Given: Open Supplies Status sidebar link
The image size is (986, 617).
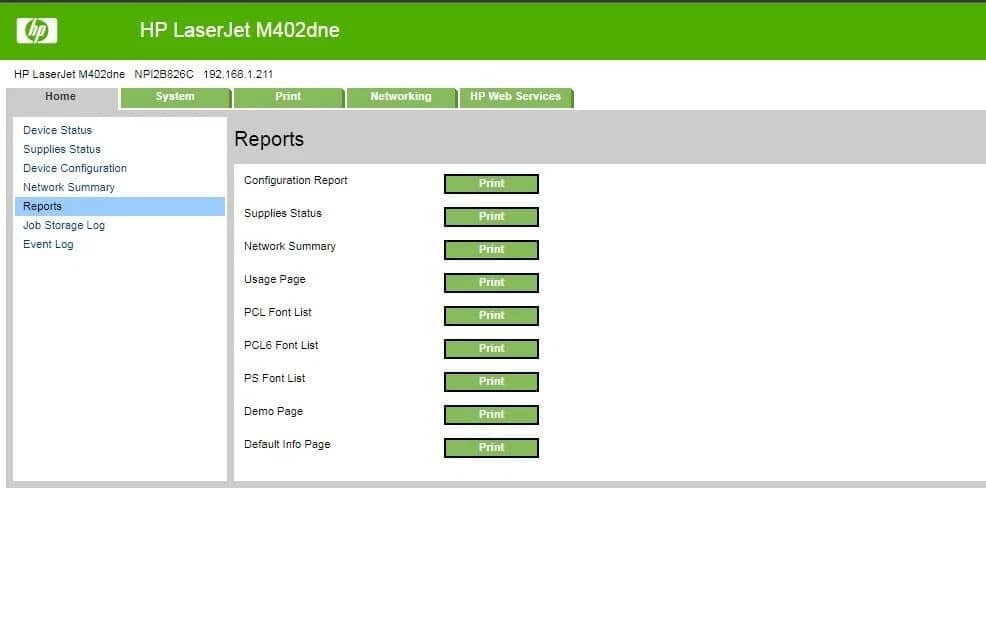Looking at the screenshot, I should coord(62,149).
